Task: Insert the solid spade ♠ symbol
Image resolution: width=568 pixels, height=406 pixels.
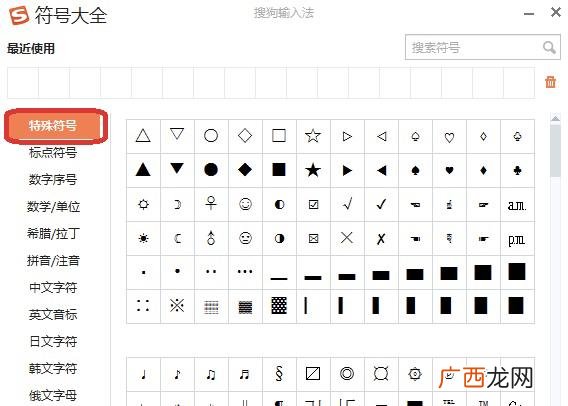Action: point(415,170)
